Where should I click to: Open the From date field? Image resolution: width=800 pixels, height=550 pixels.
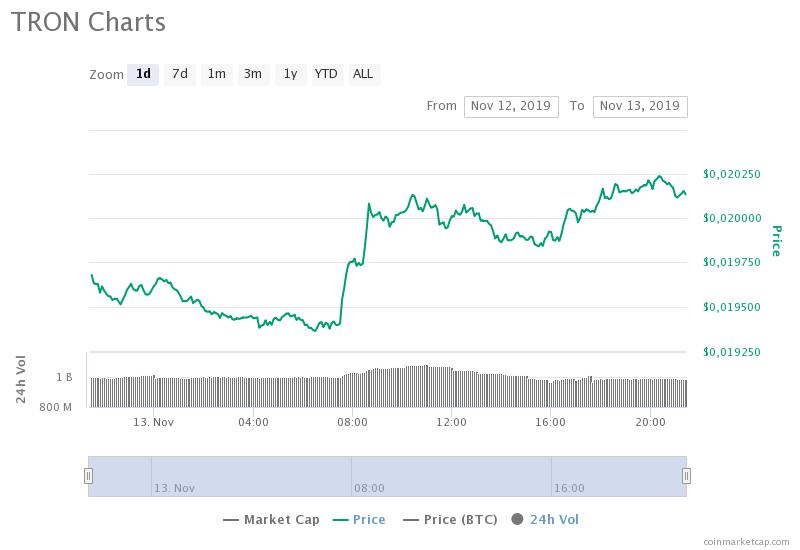(x=511, y=107)
